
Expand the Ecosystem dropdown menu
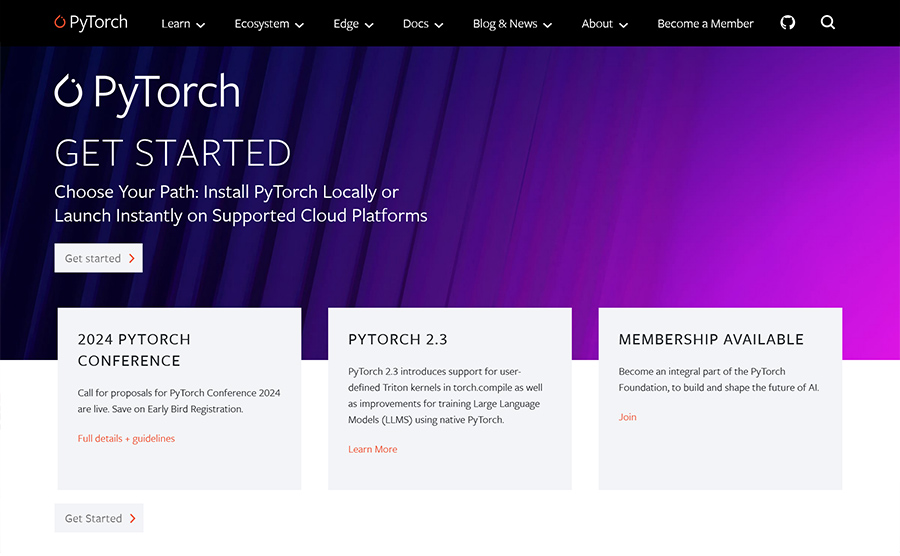269,24
